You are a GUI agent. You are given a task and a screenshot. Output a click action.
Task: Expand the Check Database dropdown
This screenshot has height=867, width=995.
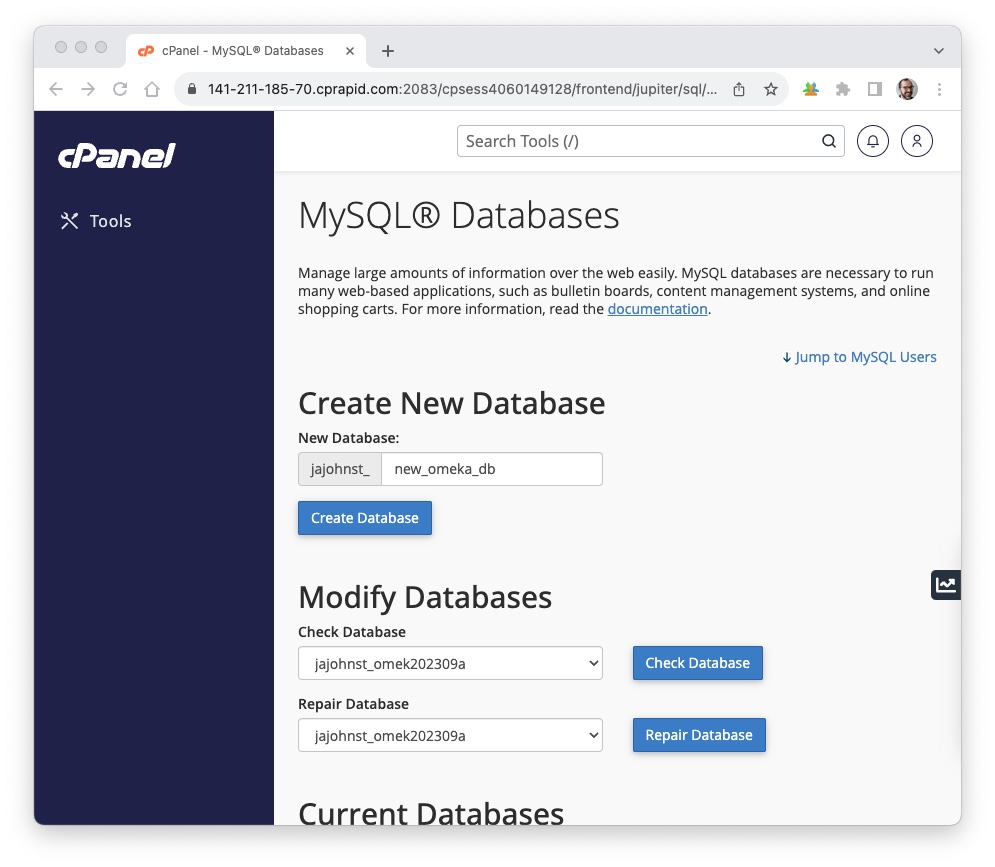click(x=450, y=663)
